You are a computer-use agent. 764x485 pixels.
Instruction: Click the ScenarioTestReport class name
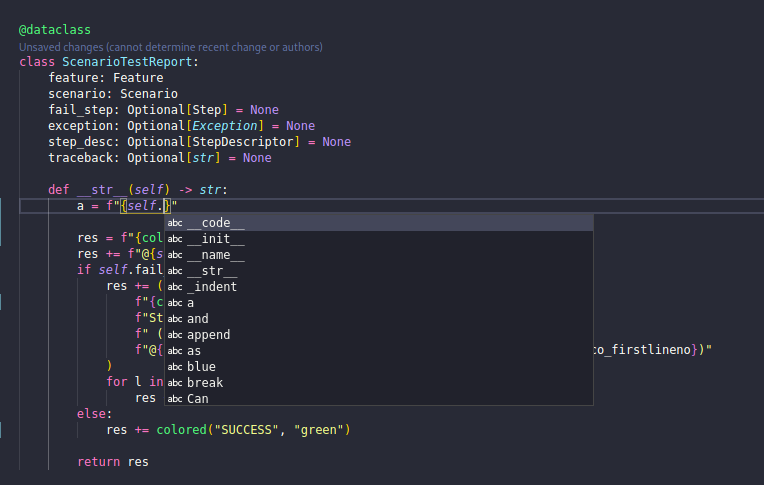tap(127, 62)
